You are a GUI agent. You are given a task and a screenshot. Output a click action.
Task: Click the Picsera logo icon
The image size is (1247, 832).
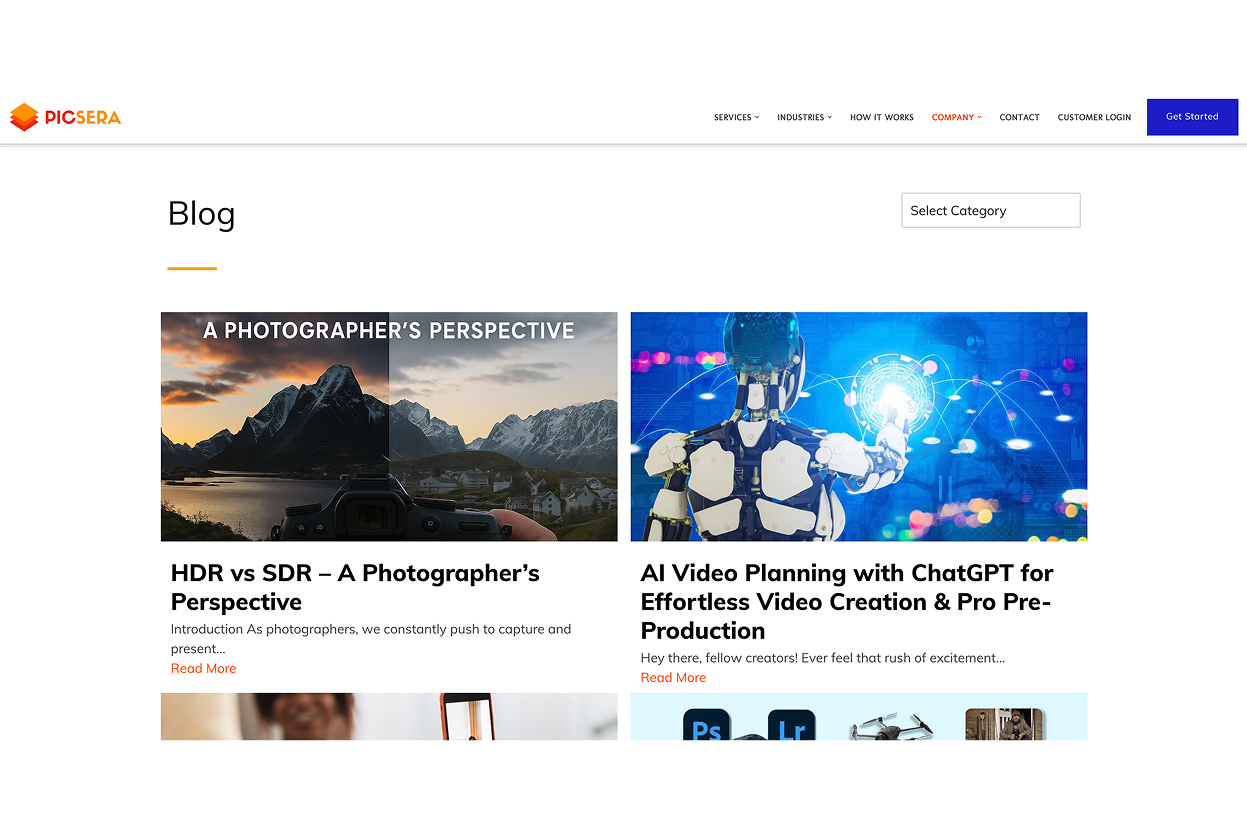click(24, 117)
